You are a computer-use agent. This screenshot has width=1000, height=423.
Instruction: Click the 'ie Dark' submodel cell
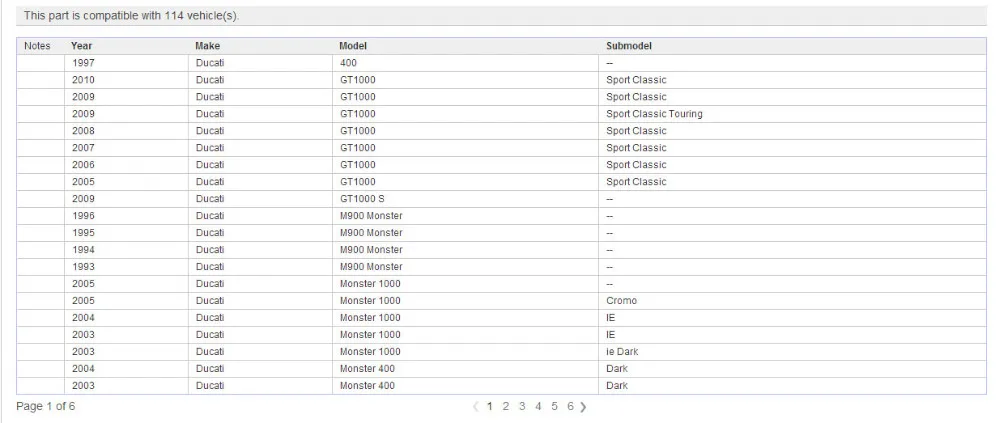(x=622, y=352)
